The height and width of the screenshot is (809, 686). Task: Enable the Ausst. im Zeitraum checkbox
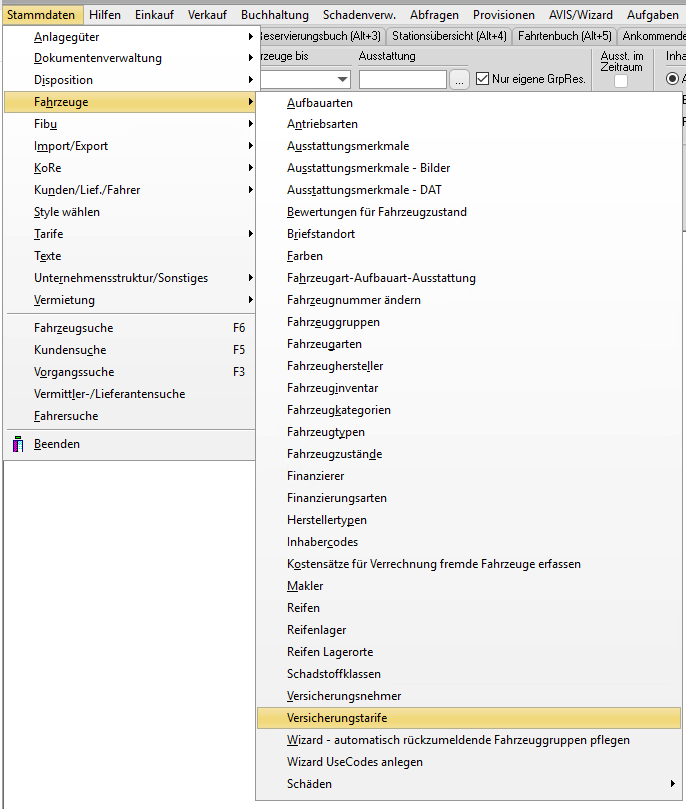(621, 82)
